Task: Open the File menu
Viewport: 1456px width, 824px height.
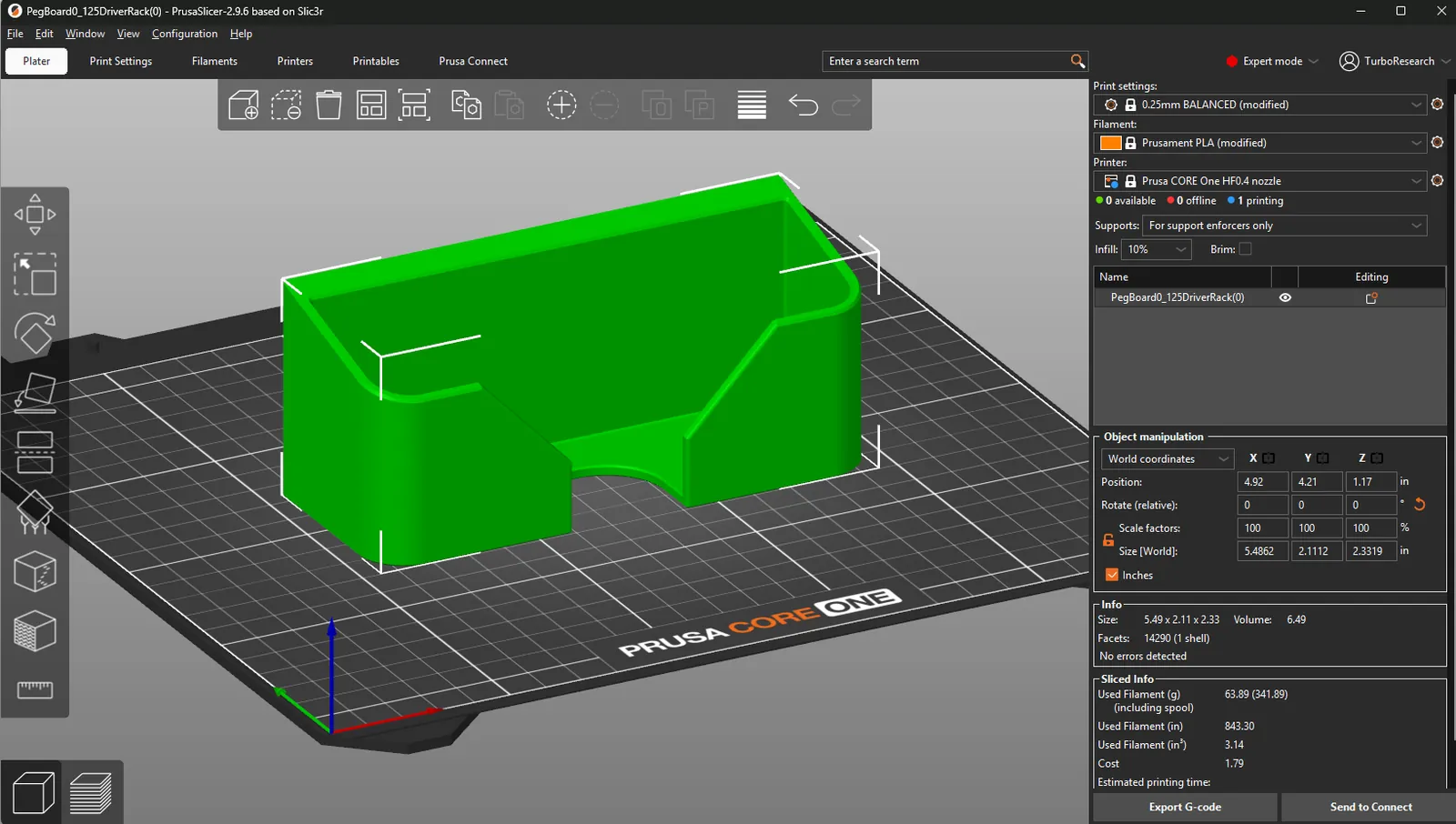Action: click(15, 34)
